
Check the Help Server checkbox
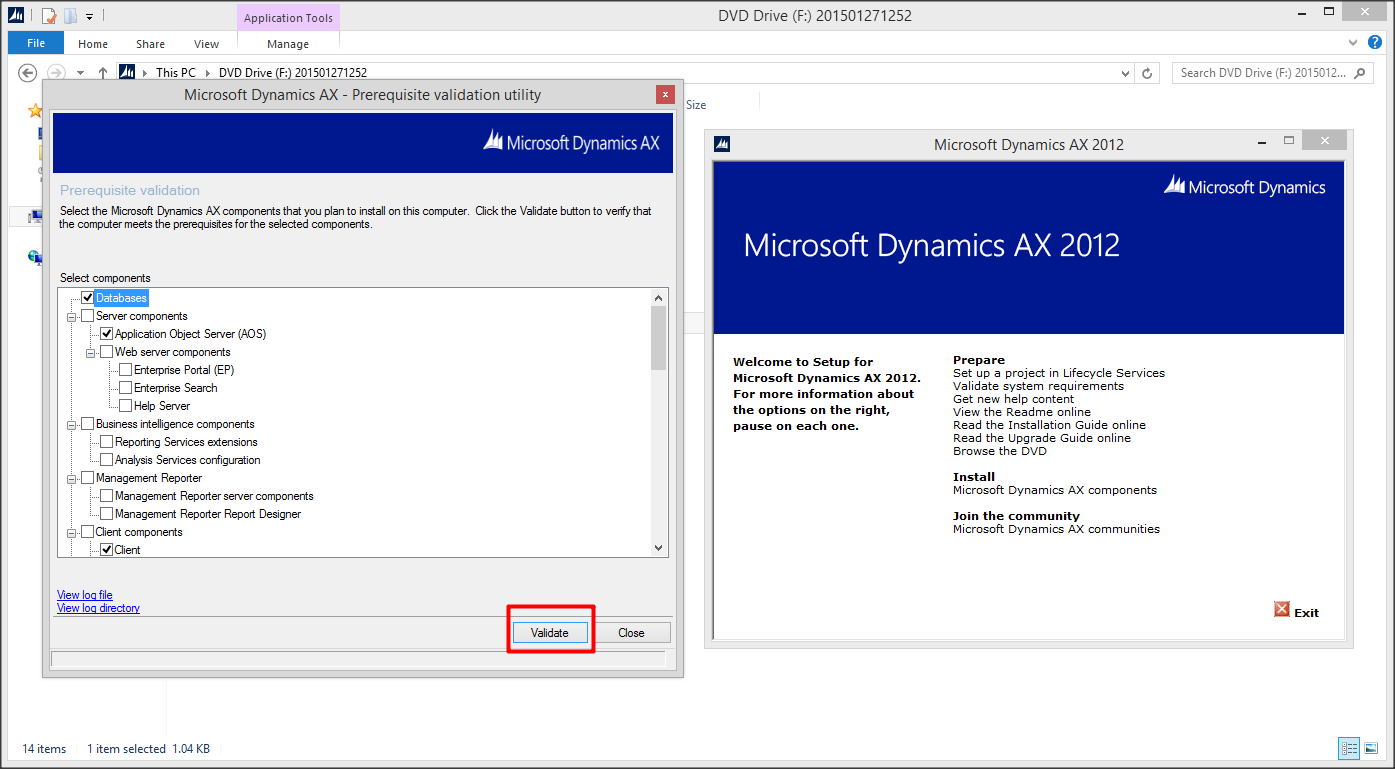pyautogui.click(x=125, y=406)
